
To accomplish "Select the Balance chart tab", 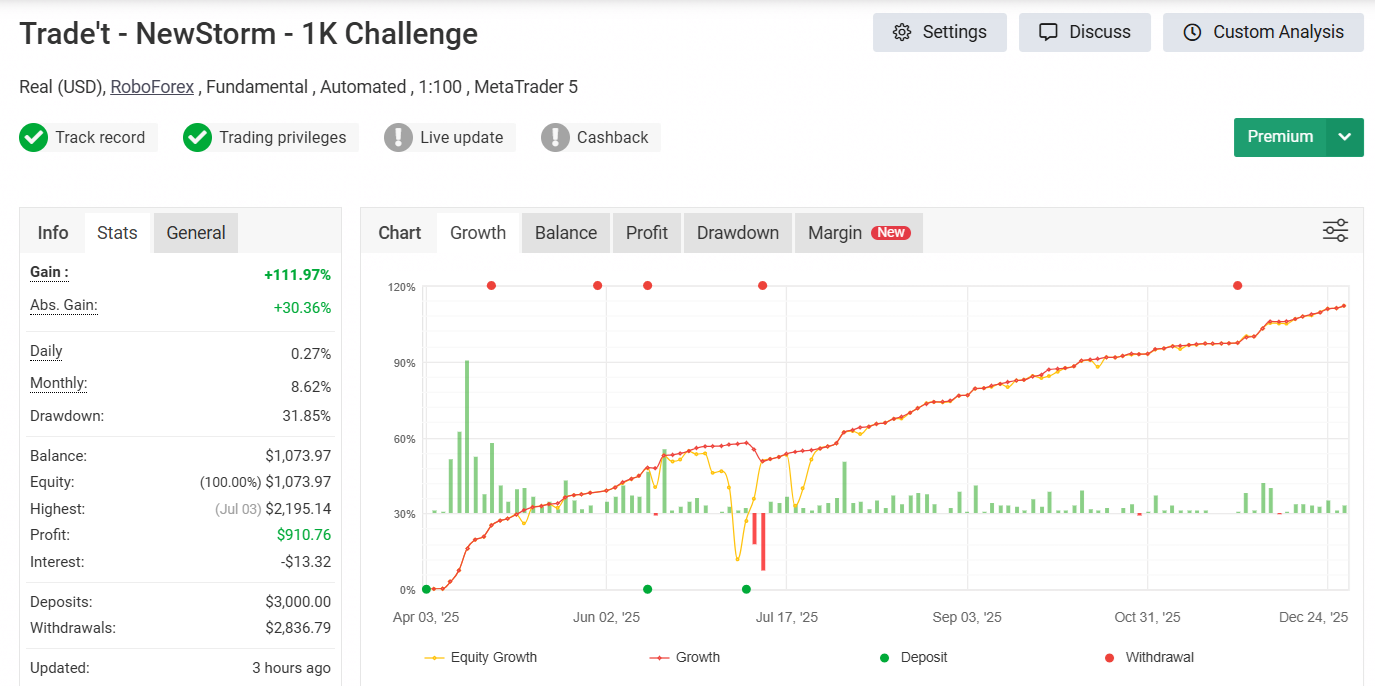I will pos(565,233).
